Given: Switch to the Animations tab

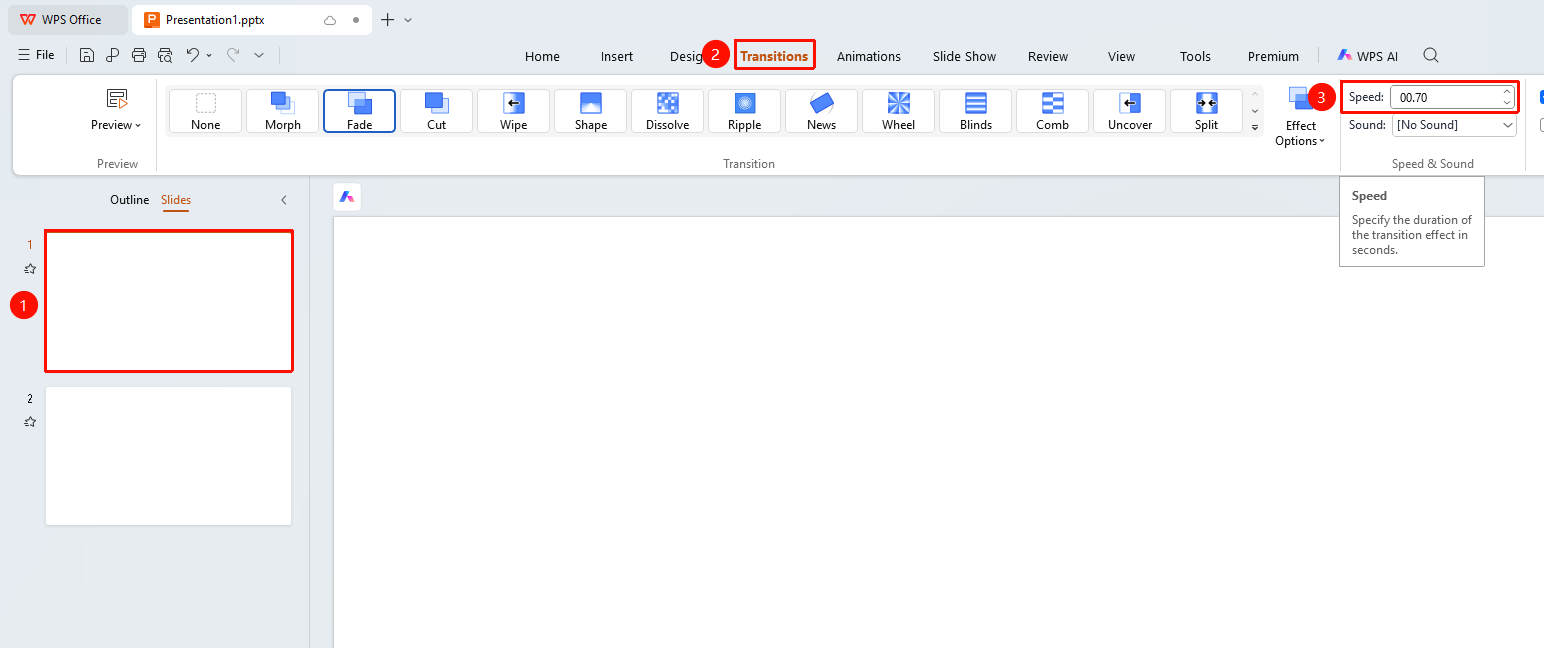Looking at the screenshot, I should pyautogui.click(x=868, y=56).
